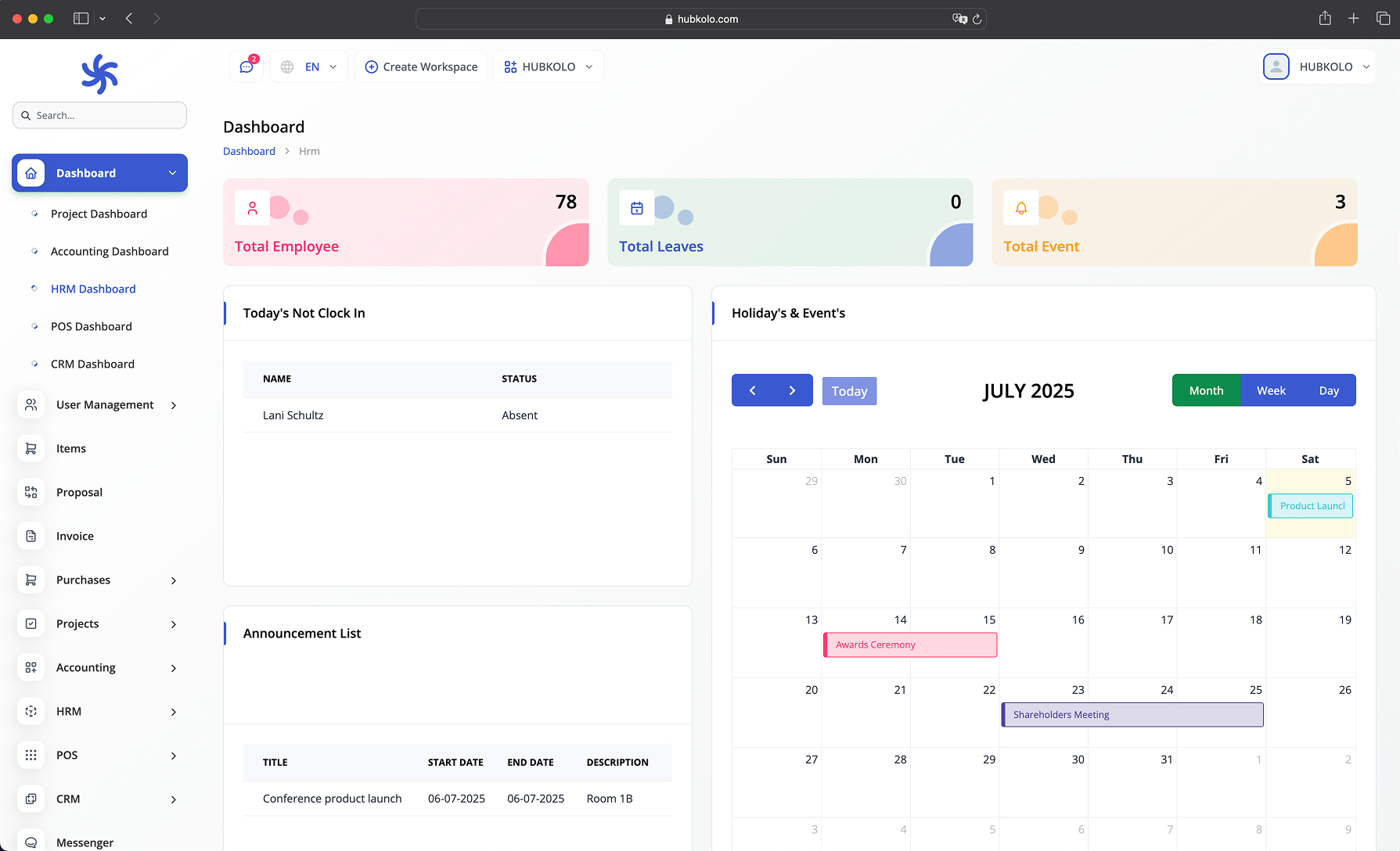Open the Messenger chat icon with notification badge
Image resolution: width=1400 pixels, height=851 pixels.
(246, 66)
